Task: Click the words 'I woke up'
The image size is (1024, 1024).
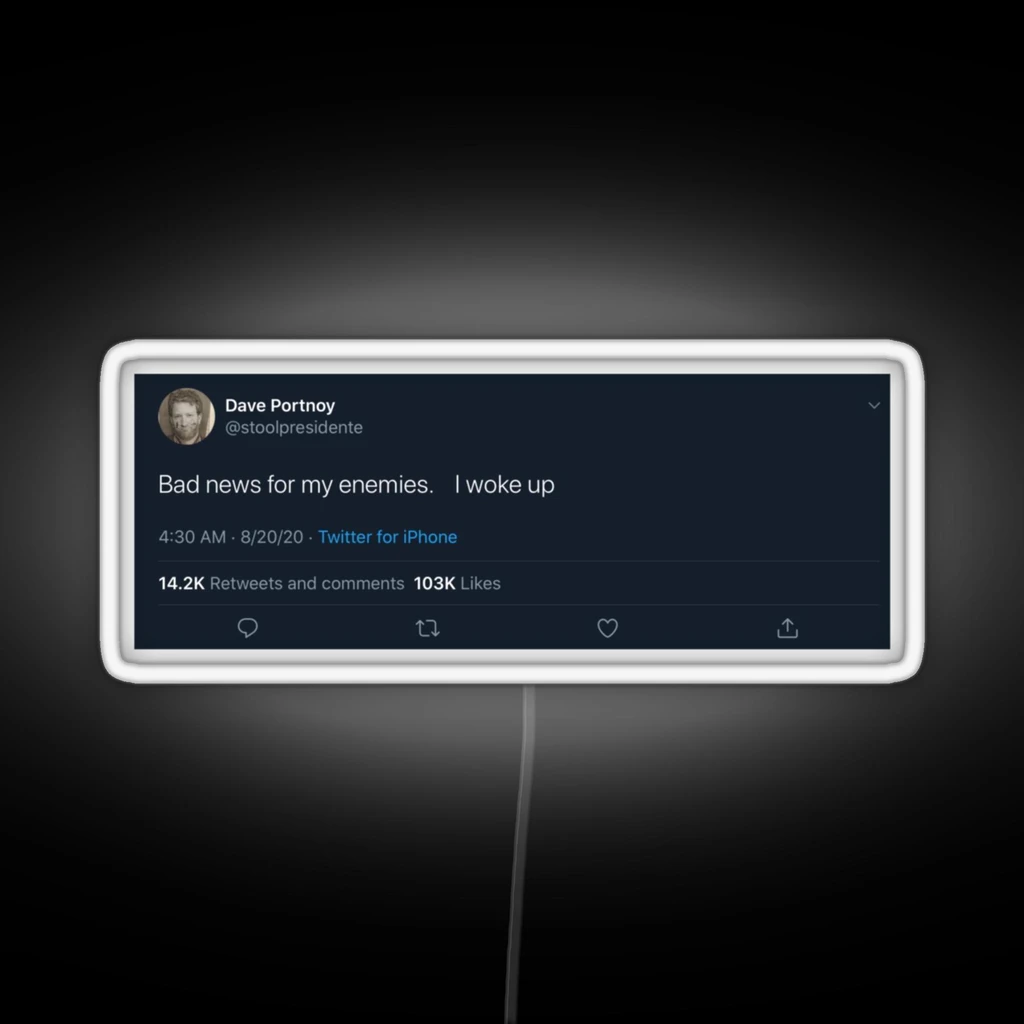Action: (x=504, y=485)
